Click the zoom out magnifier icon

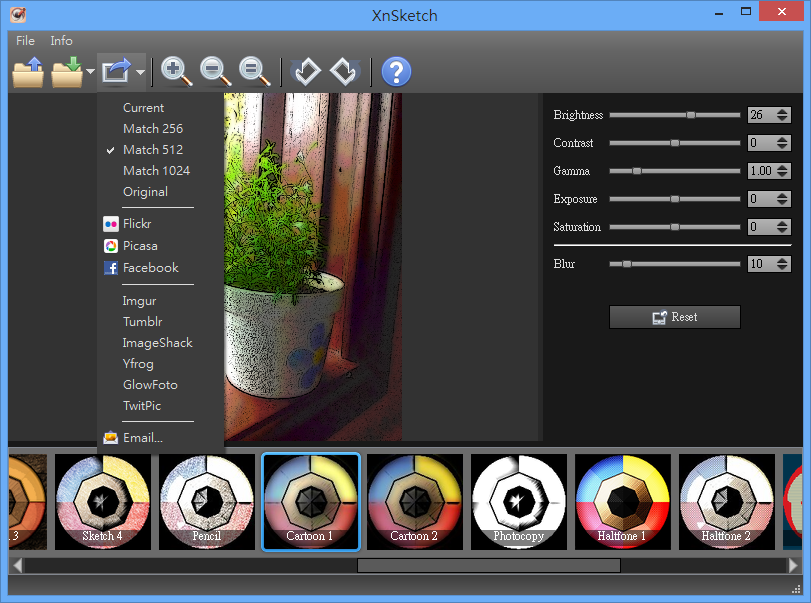tap(215, 72)
